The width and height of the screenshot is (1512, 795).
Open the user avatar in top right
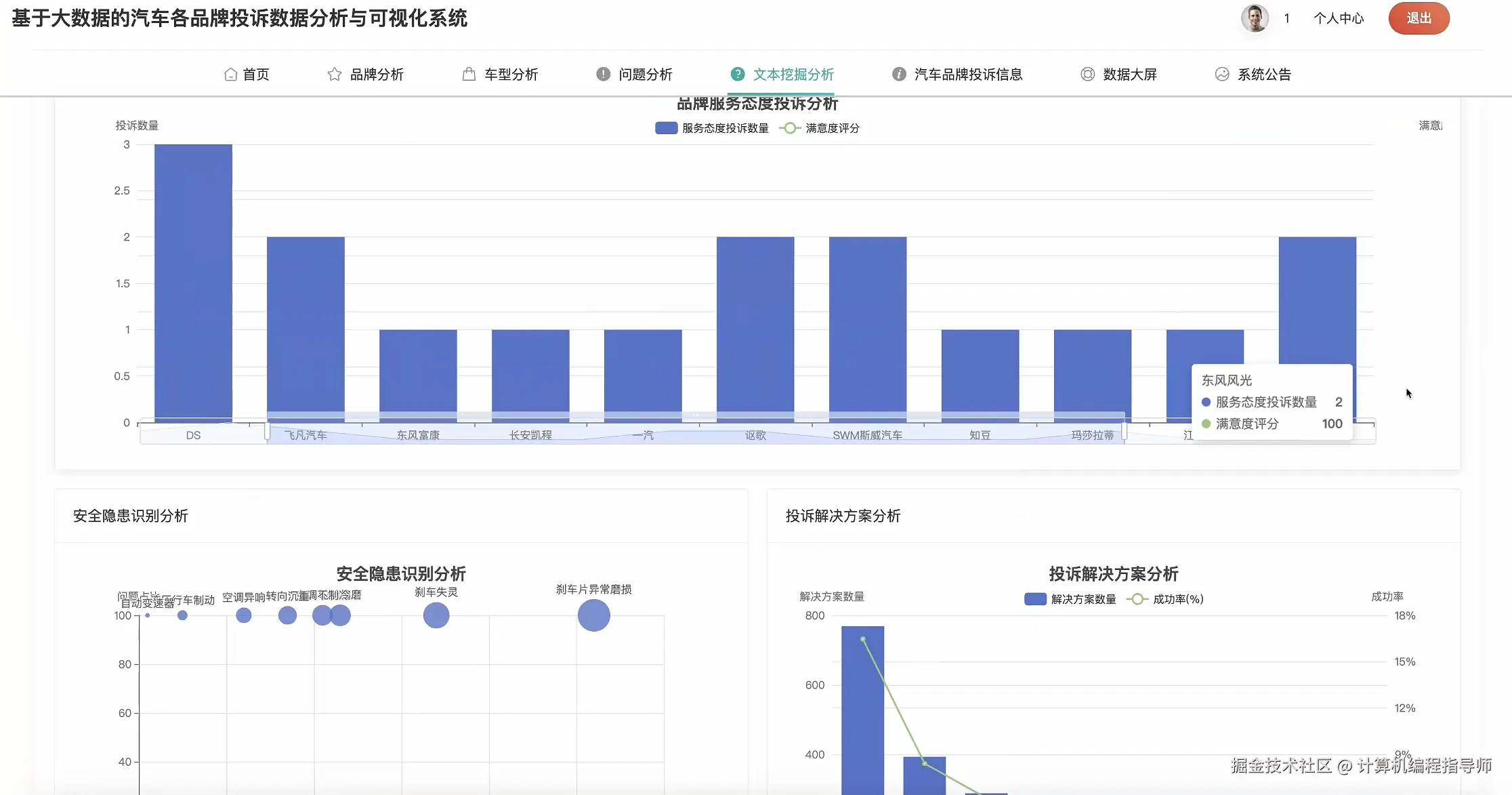click(1255, 18)
